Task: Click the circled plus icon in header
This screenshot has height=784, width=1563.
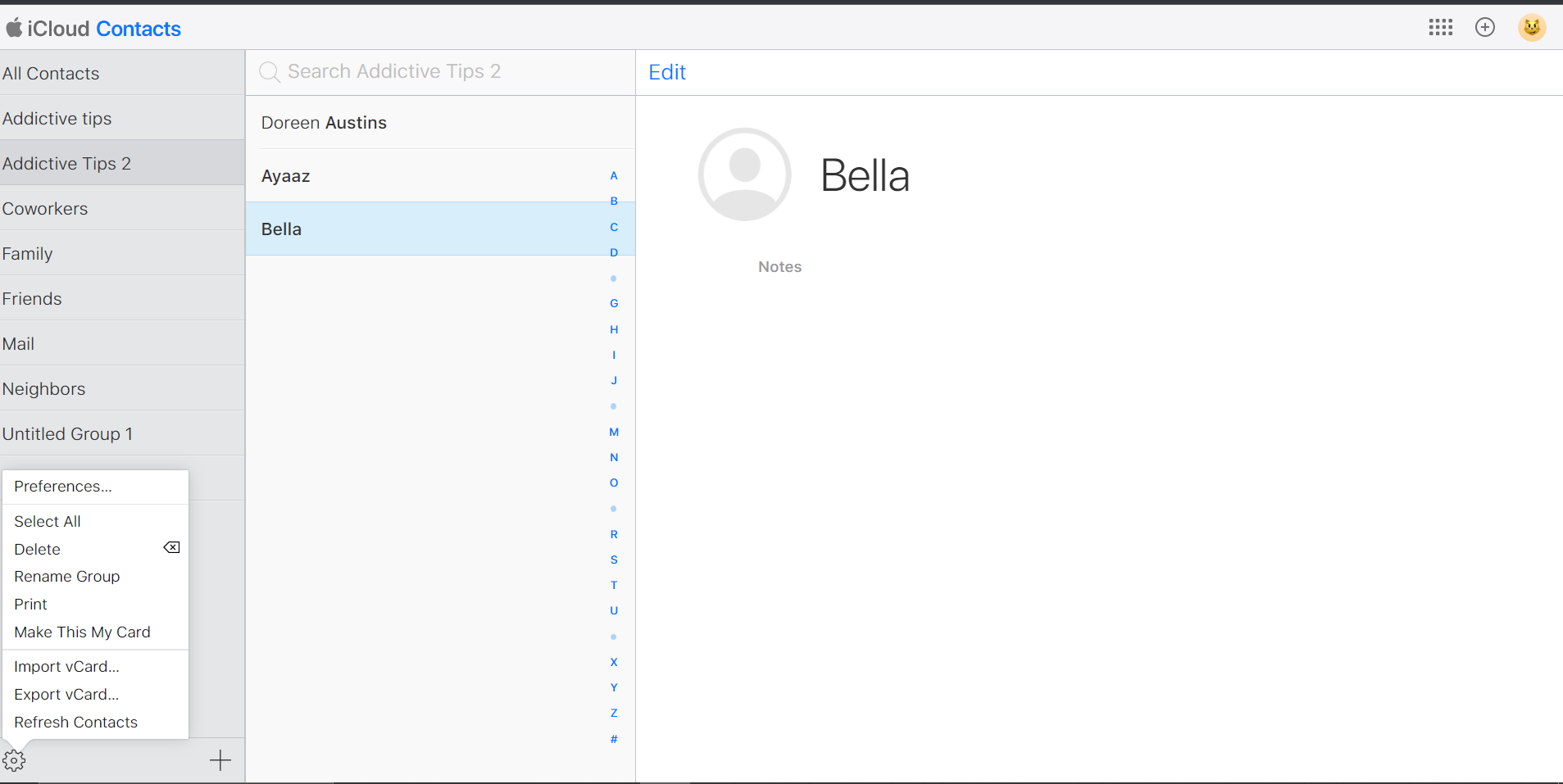Action: [x=1484, y=27]
